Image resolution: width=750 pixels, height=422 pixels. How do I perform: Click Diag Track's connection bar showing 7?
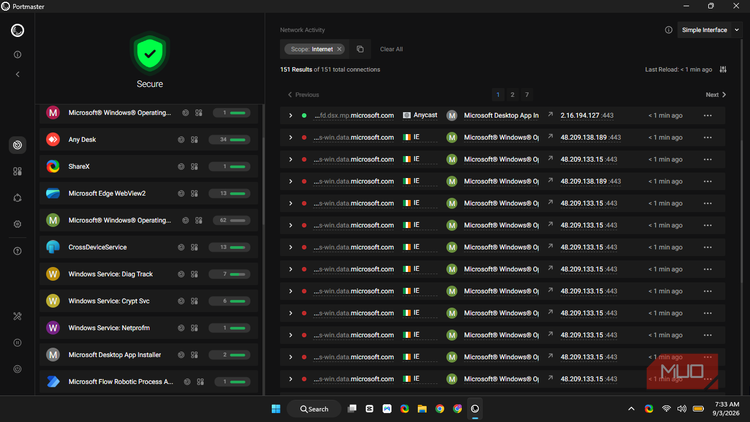[230, 274]
